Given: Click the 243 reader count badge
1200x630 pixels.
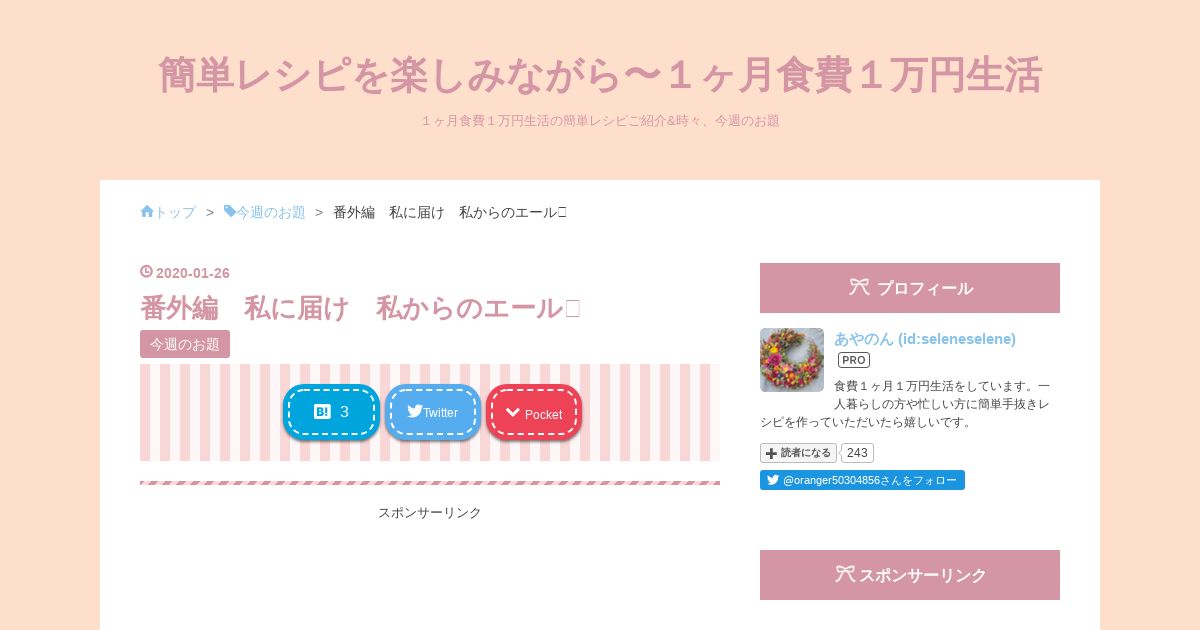Looking at the screenshot, I should coord(857,453).
